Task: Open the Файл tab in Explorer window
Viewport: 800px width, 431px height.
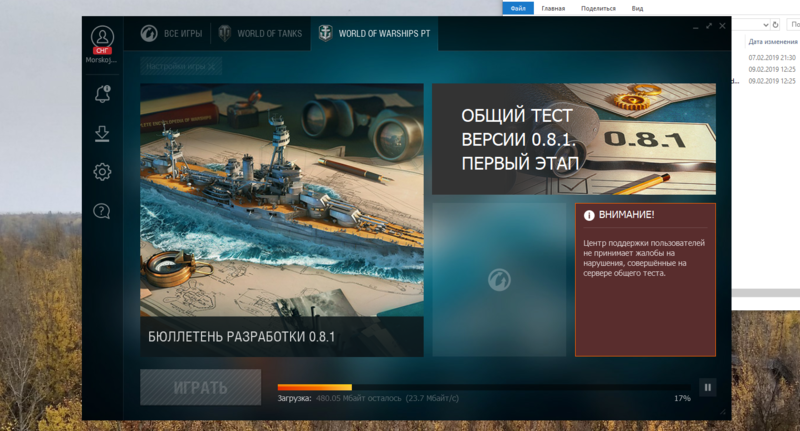Action: coord(518,8)
